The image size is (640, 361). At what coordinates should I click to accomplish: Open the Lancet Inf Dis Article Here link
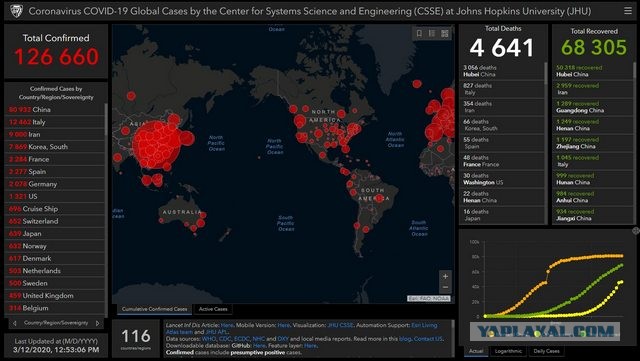[x=227, y=325]
